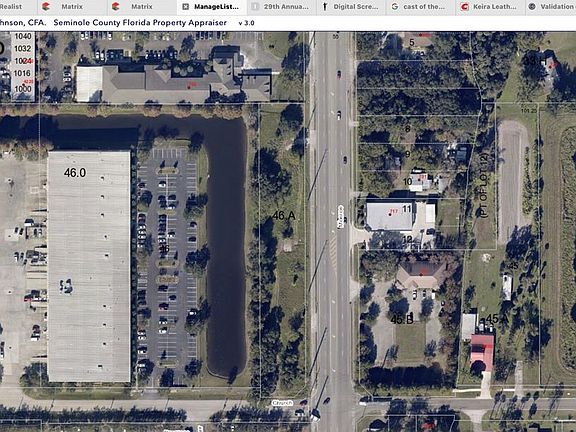Click the Google favicon on the cast tab

(x=395, y=6)
